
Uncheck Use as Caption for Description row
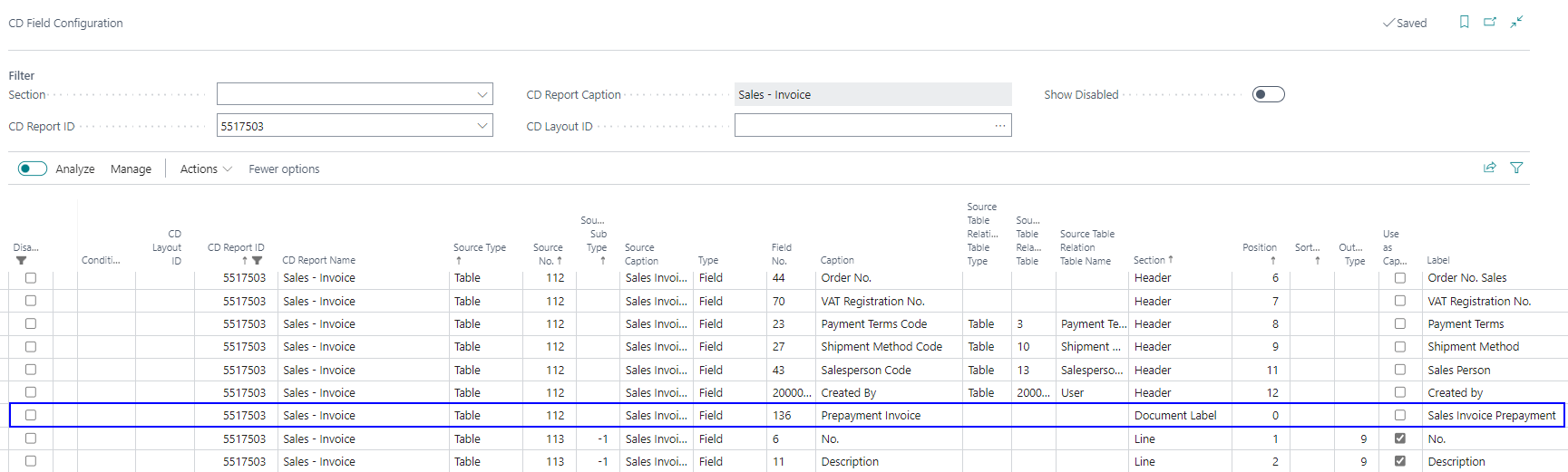[x=1400, y=461]
